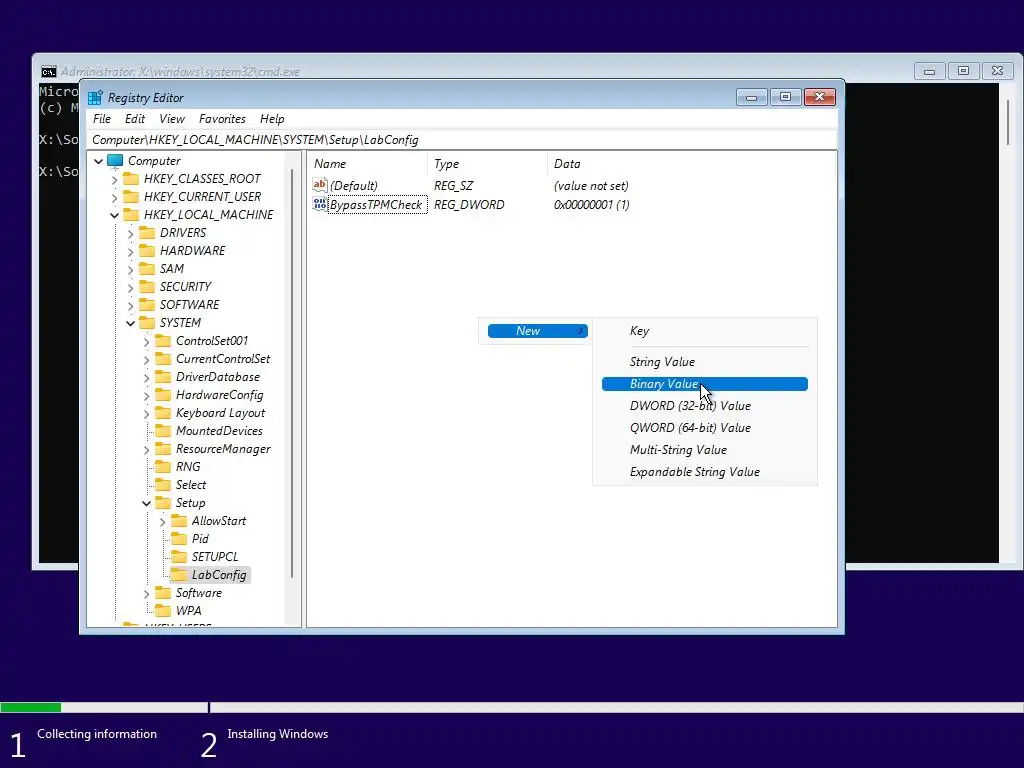Choose String Value from the submenu
Screen dimensions: 1024x768
[x=705, y=362]
